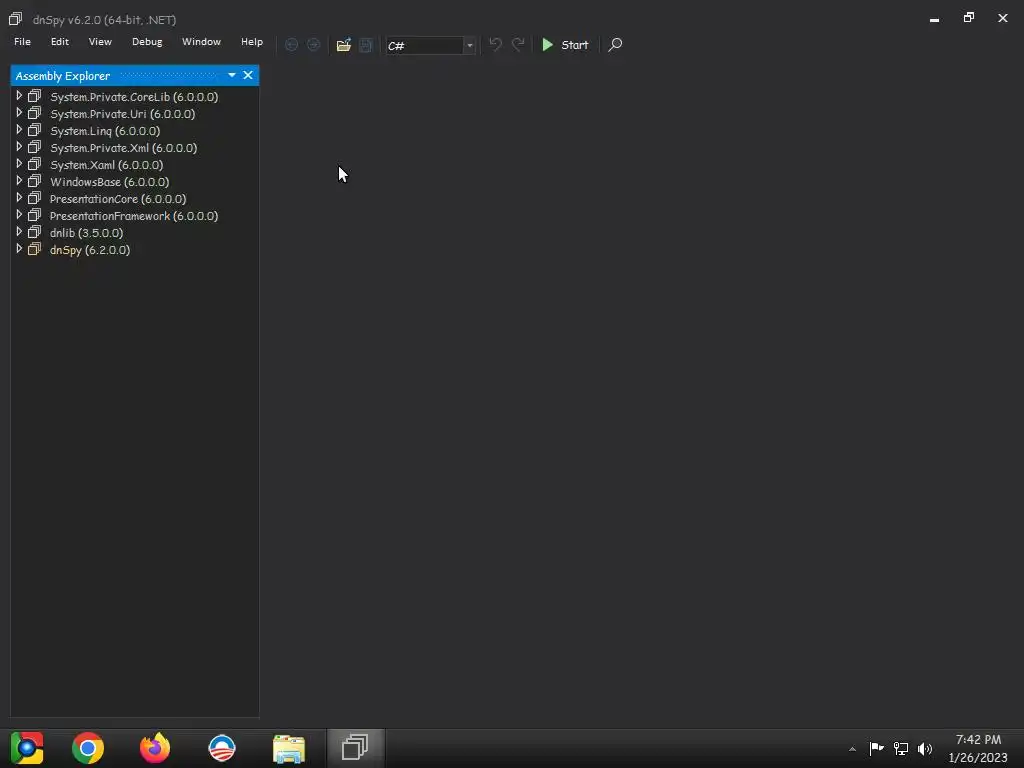Open the Window menu
Screen dimensions: 1024x768
click(x=201, y=42)
